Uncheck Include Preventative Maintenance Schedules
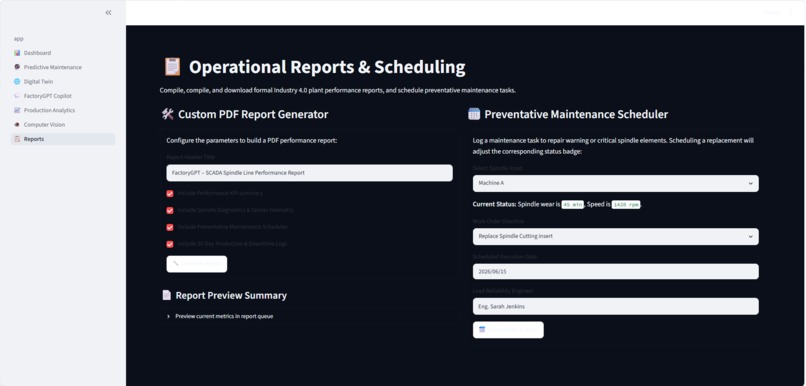 [x=170, y=227]
